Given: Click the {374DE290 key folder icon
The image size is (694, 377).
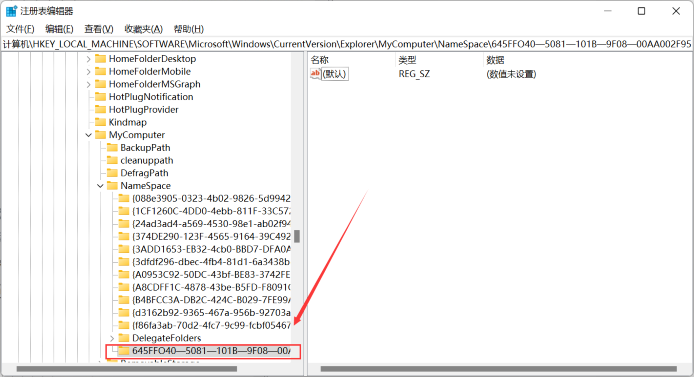Looking at the screenshot, I should [124, 237].
